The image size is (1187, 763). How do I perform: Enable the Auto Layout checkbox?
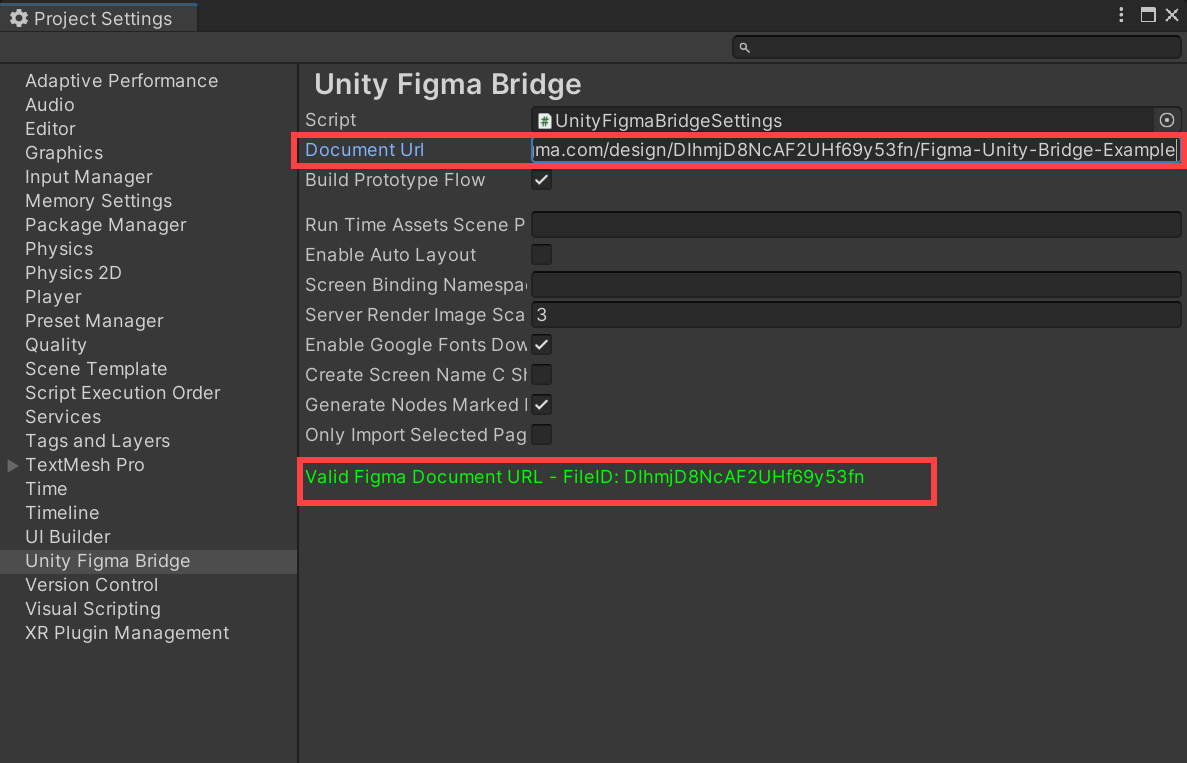541,254
